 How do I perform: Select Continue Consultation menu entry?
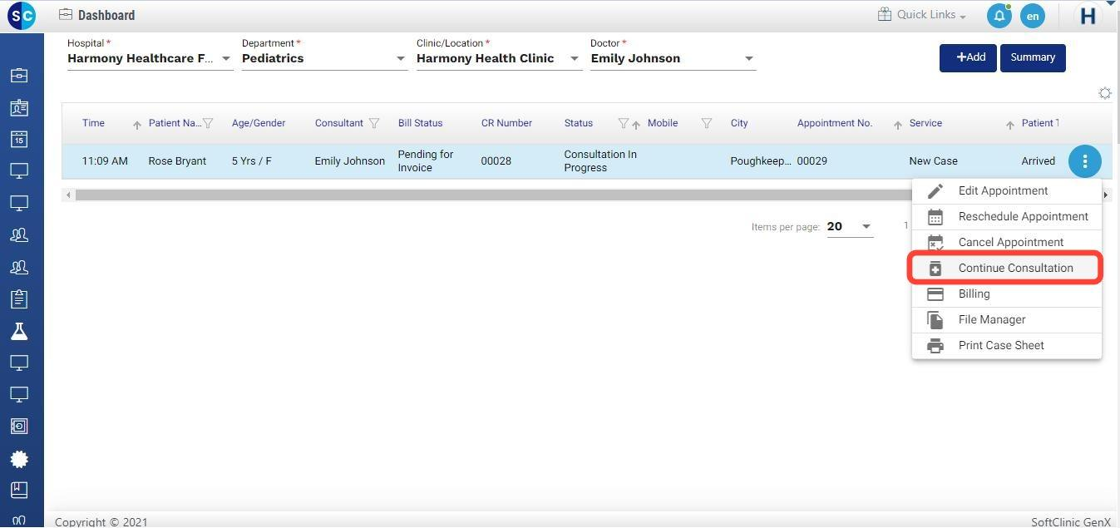click(x=1006, y=268)
